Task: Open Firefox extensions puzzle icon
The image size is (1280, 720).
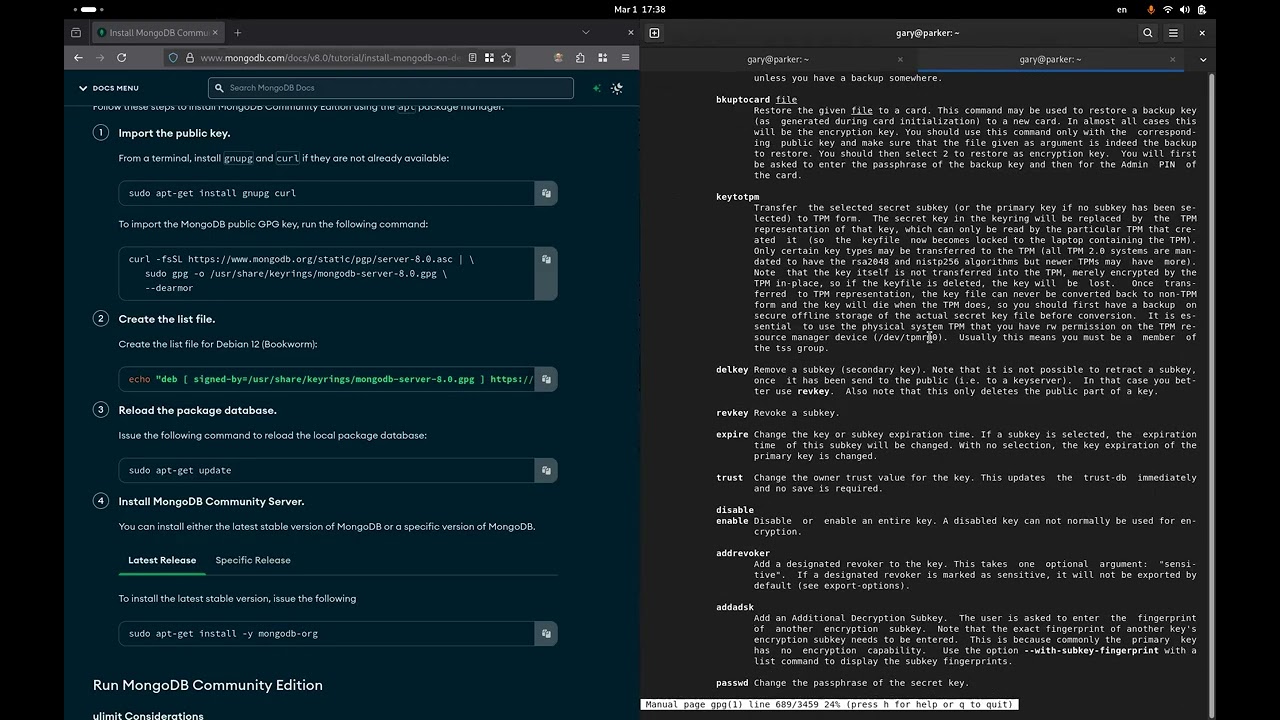Action: [x=580, y=58]
